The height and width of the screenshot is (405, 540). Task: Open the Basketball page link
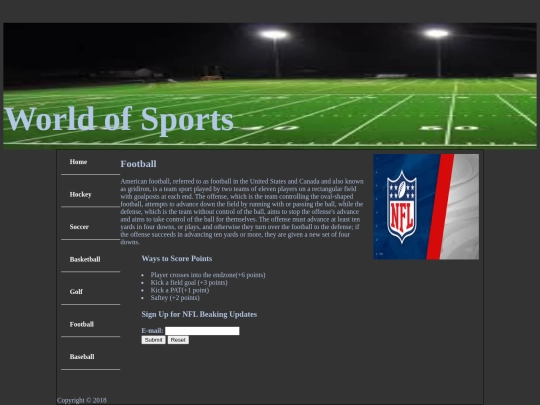(x=85, y=259)
